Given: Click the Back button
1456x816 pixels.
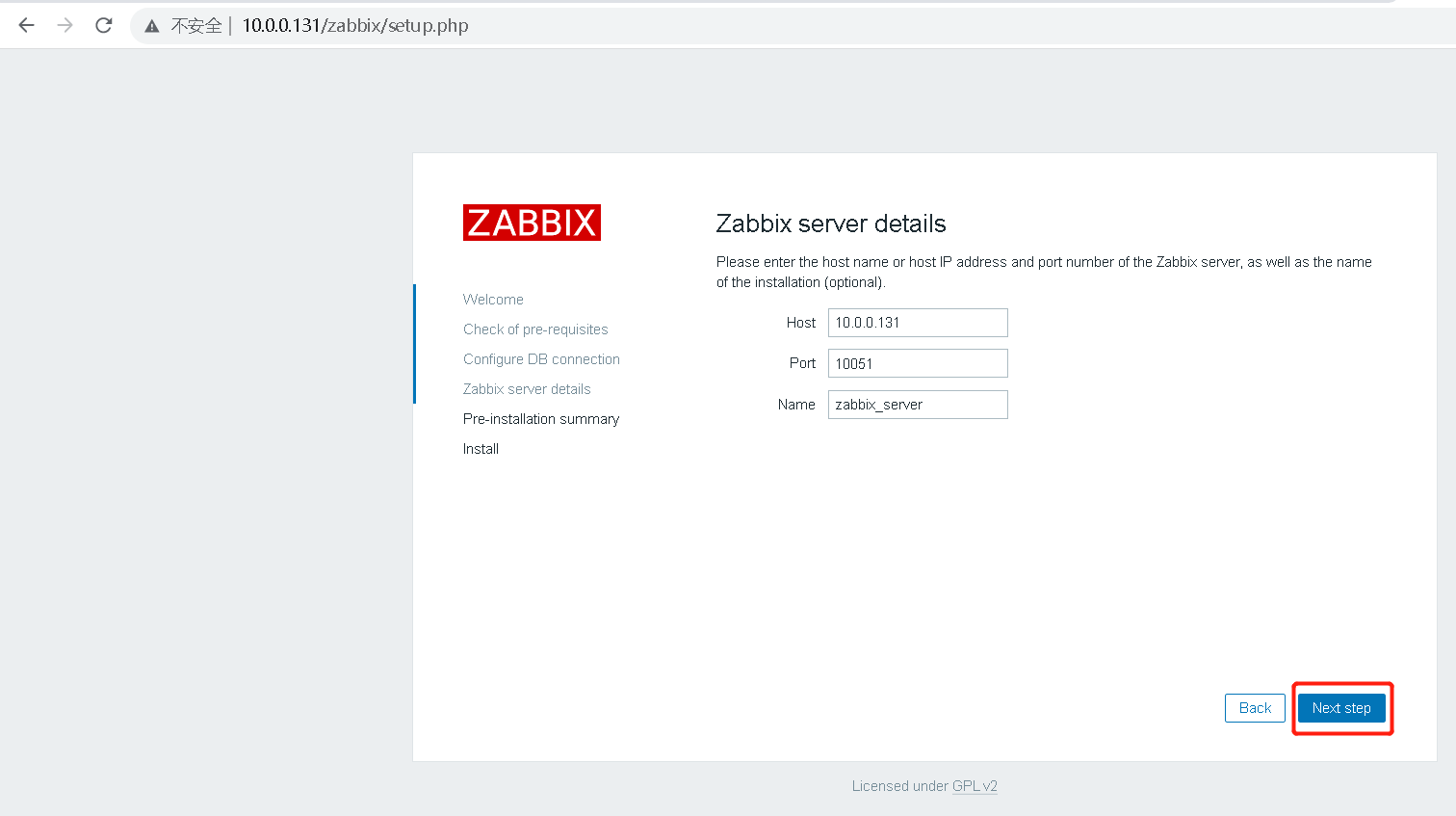Looking at the screenshot, I should 1255,708.
